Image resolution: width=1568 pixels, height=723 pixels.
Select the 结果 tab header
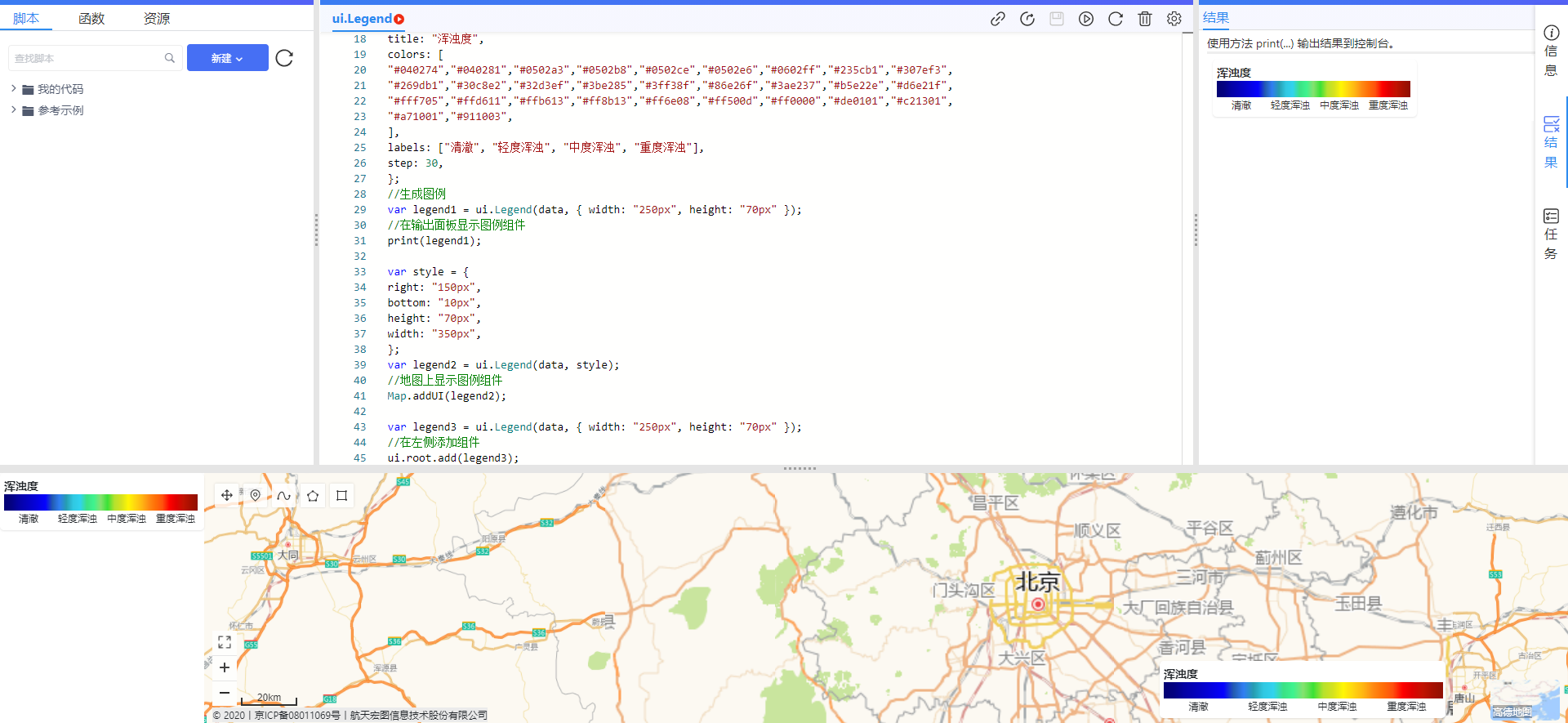(x=1216, y=17)
